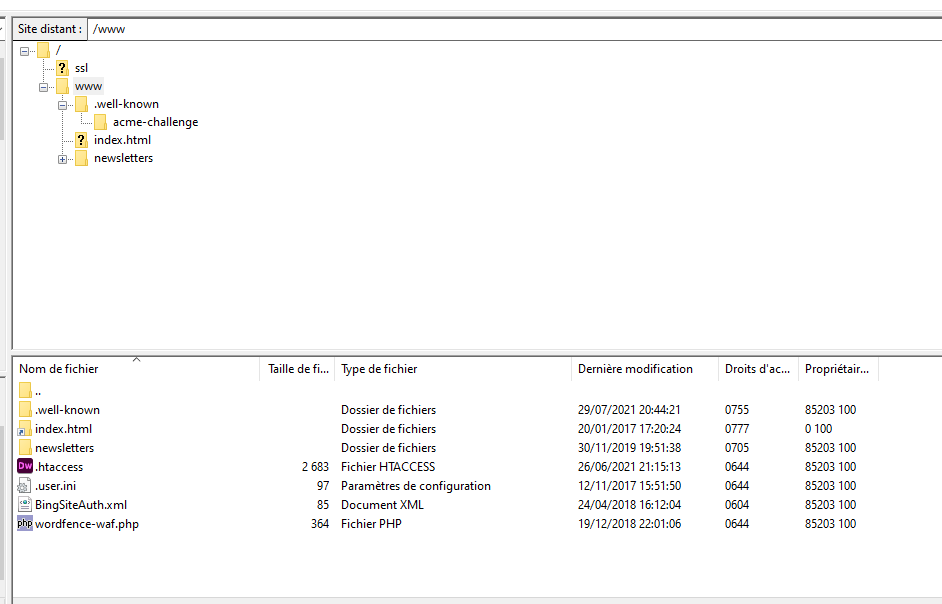Select the .well-known folder in file list
The width and height of the screenshot is (942, 604).
pyautogui.click(x=67, y=410)
